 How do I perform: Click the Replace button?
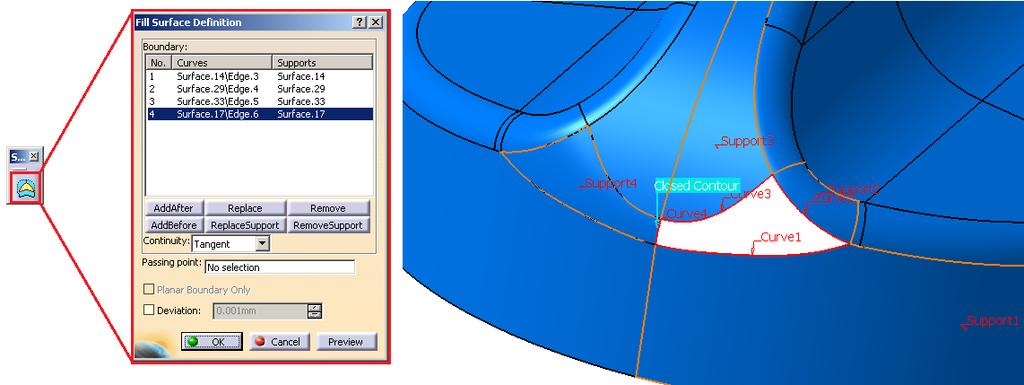click(245, 208)
